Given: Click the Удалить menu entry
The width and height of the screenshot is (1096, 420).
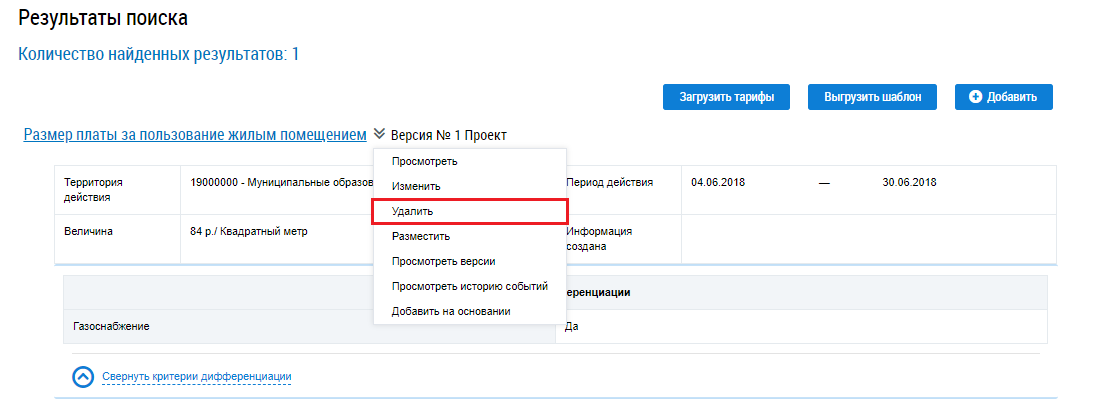Looking at the screenshot, I should [x=413, y=212].
